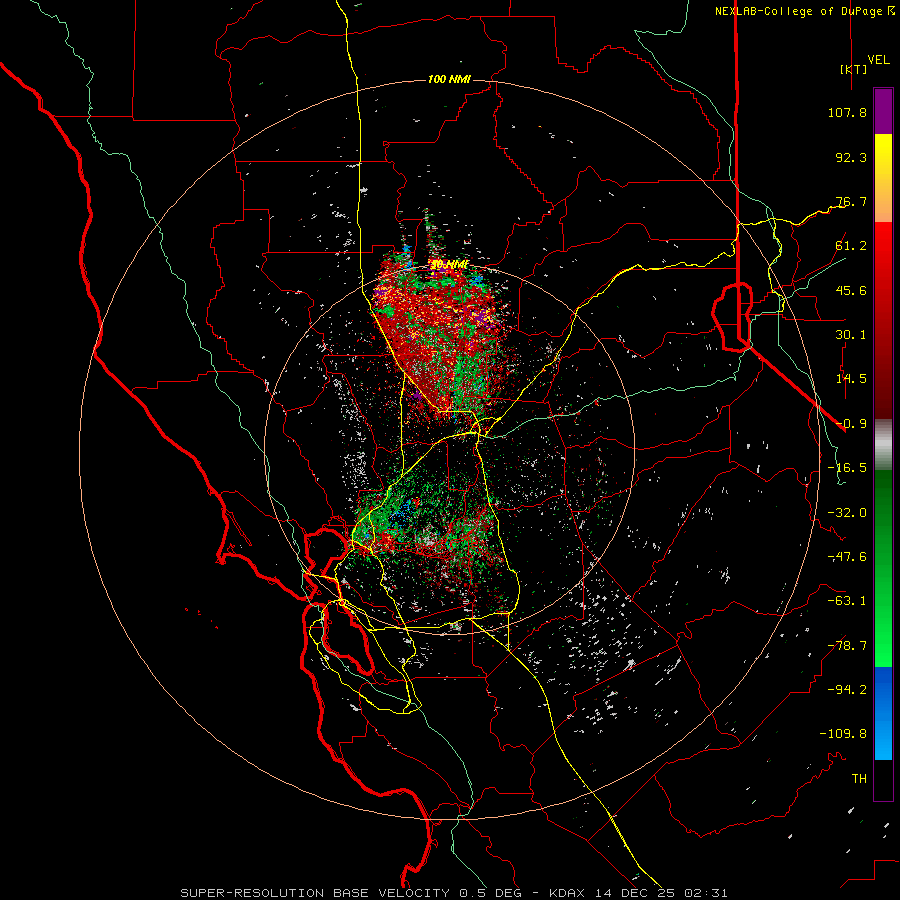Select the -16.5 velocity scale value
This screenshot has width=900, height=900.
coord(847,468)
